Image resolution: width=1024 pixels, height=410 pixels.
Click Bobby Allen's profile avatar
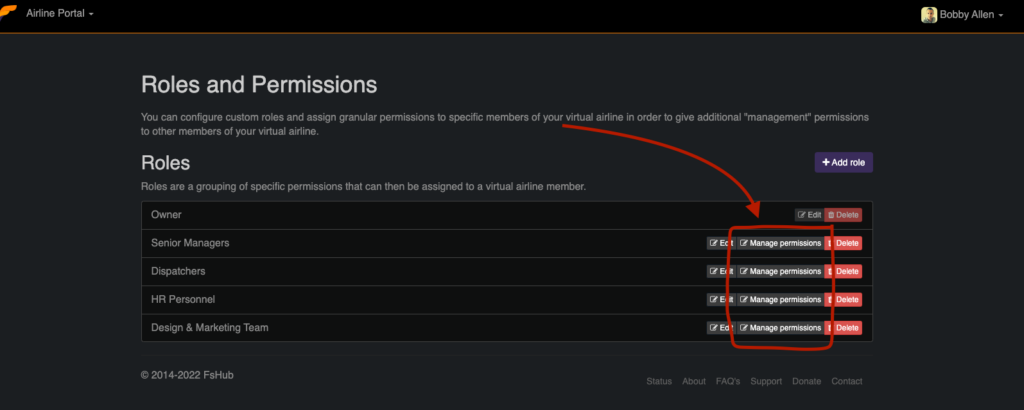click(929, 14)
